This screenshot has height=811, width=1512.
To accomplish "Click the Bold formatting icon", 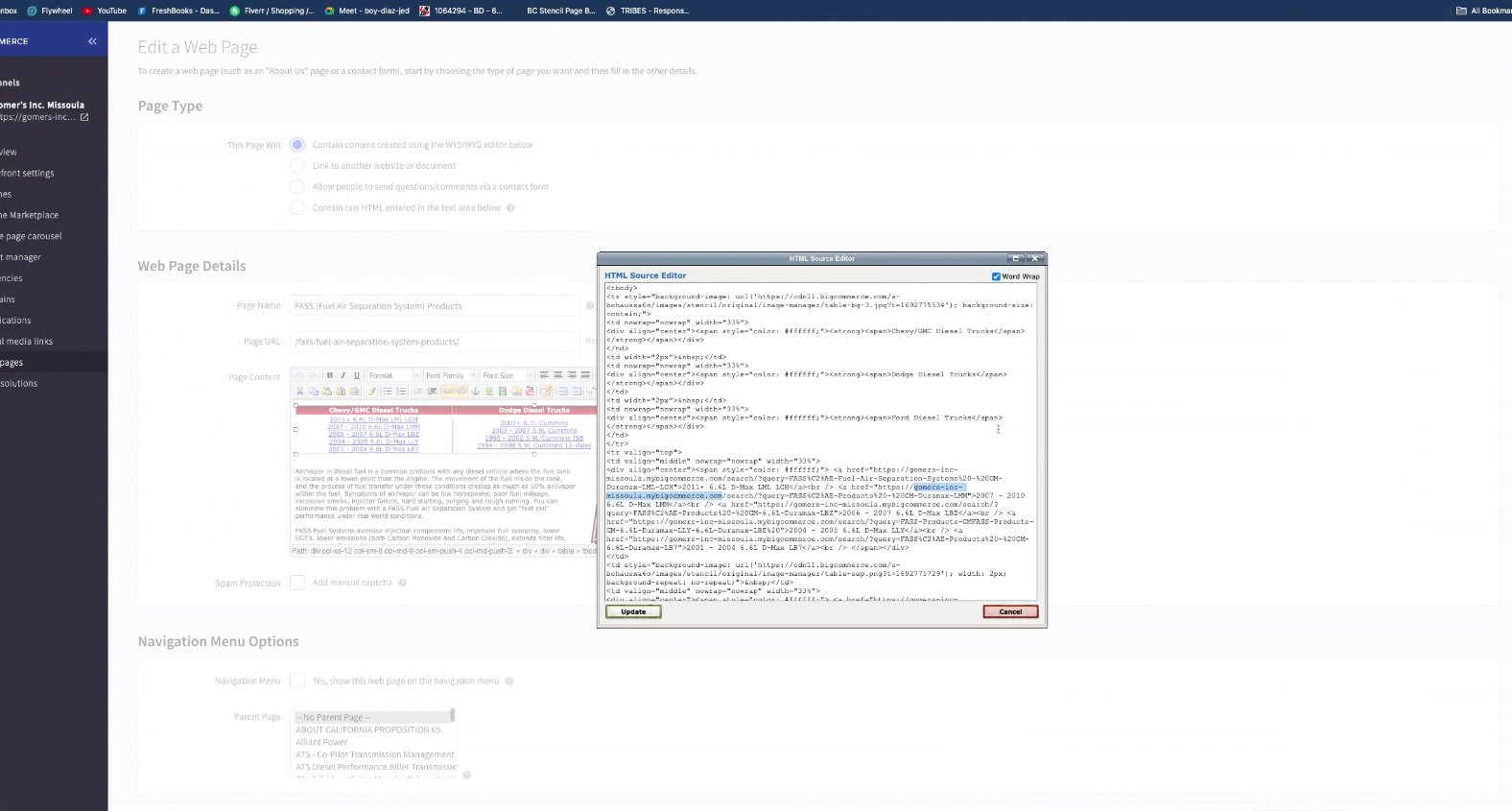I will (329, 375).
